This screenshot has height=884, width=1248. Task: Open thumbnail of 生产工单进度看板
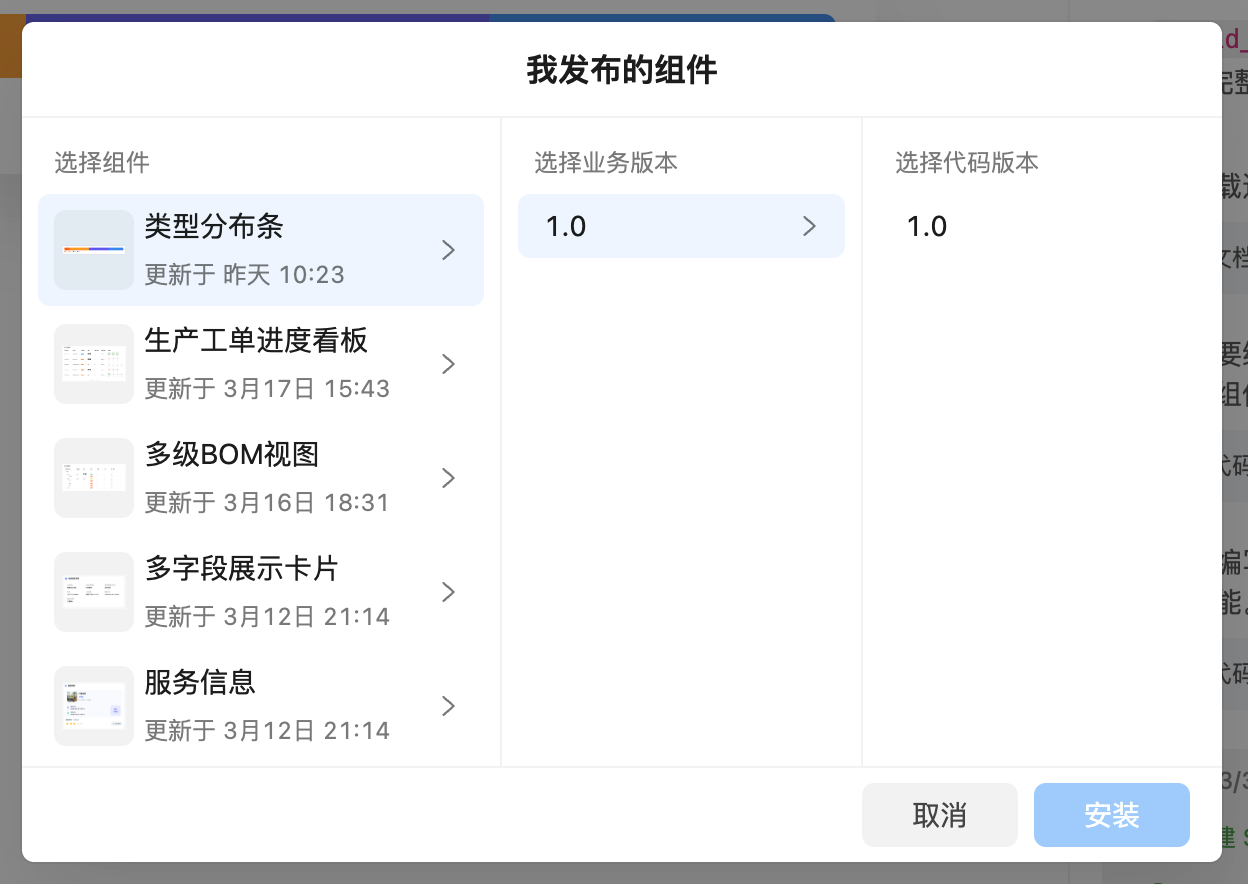(94, 364)
